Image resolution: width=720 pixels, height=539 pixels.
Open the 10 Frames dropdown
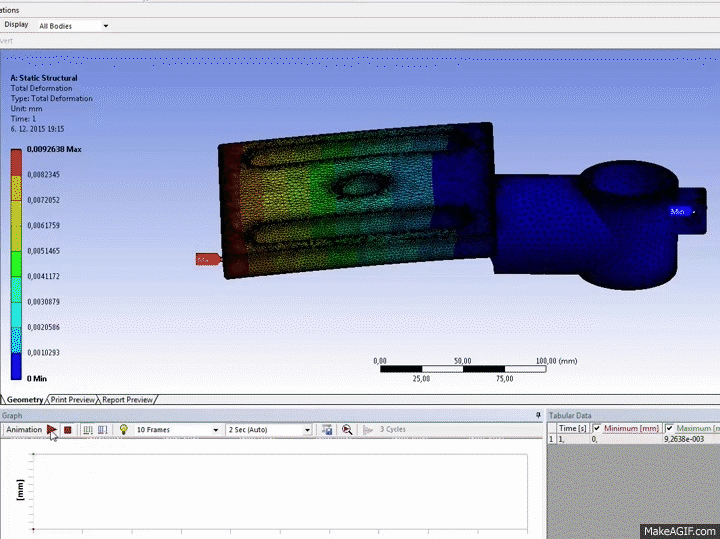pos(177,430)
